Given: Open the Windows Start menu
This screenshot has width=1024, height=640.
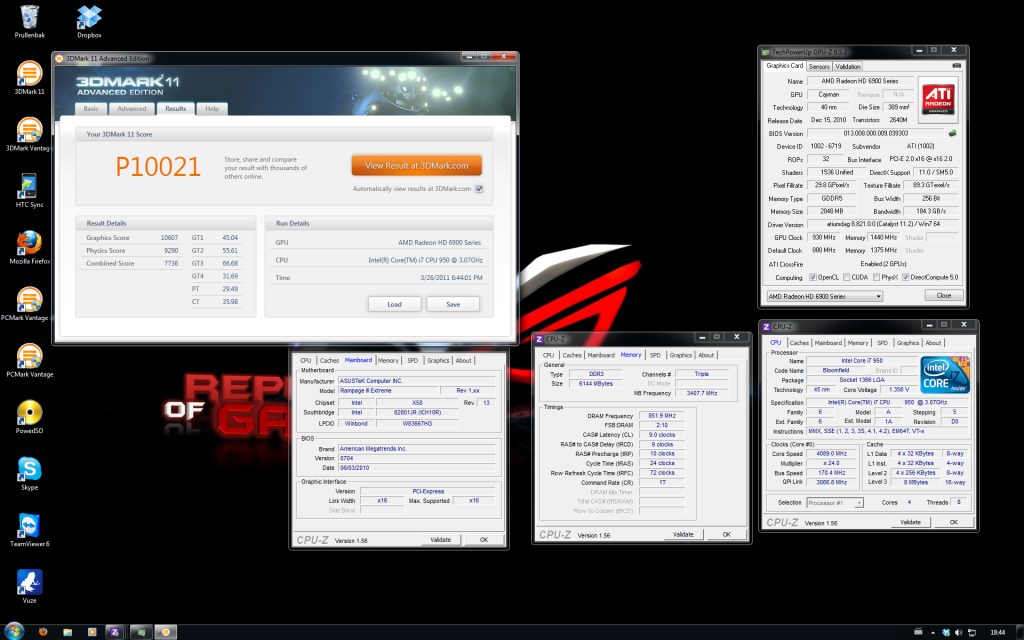Looking at the screenshot, I should point(13,632).
